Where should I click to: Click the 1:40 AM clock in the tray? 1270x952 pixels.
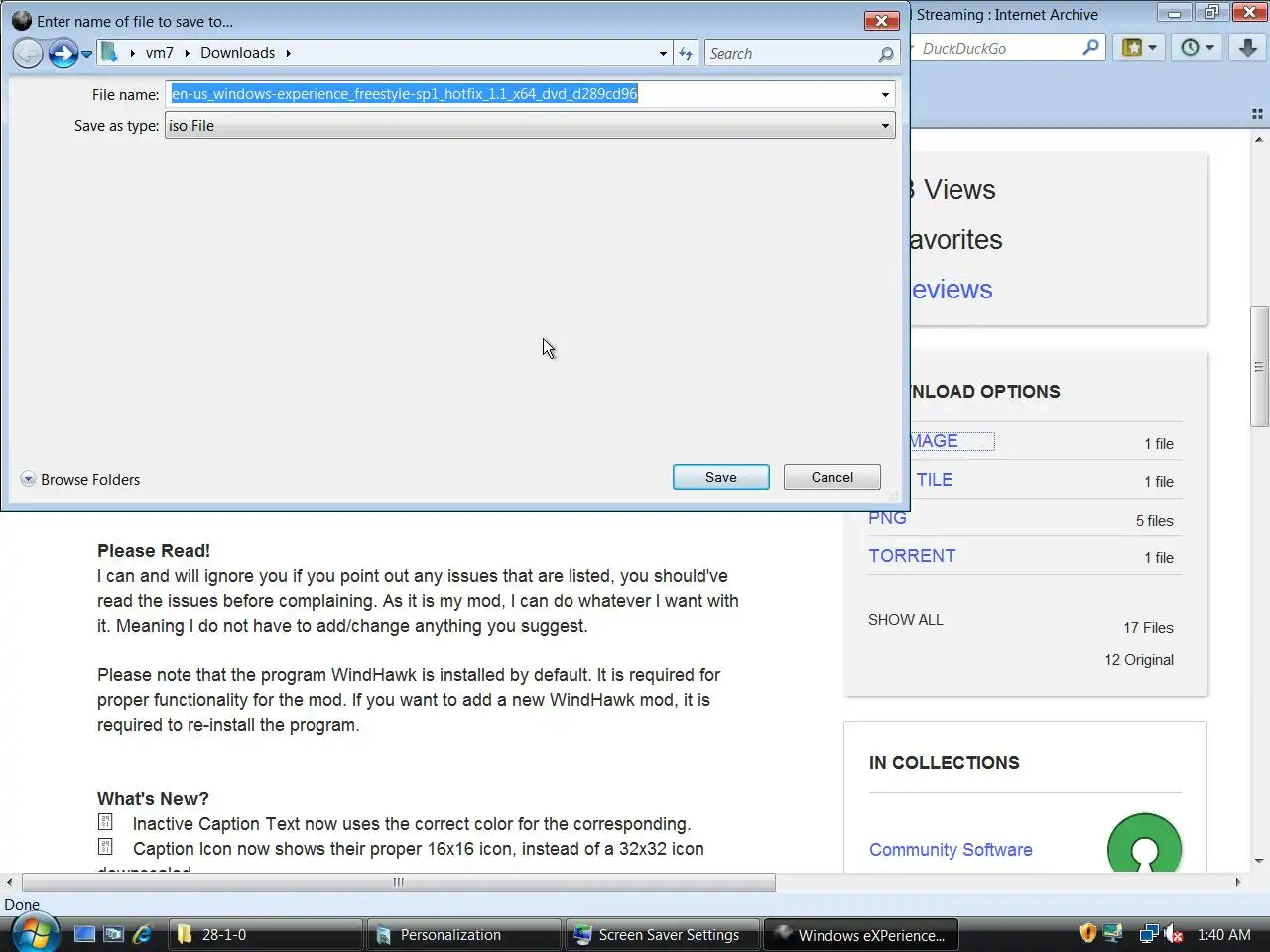pyautogui.click(x=1224, y=934)
